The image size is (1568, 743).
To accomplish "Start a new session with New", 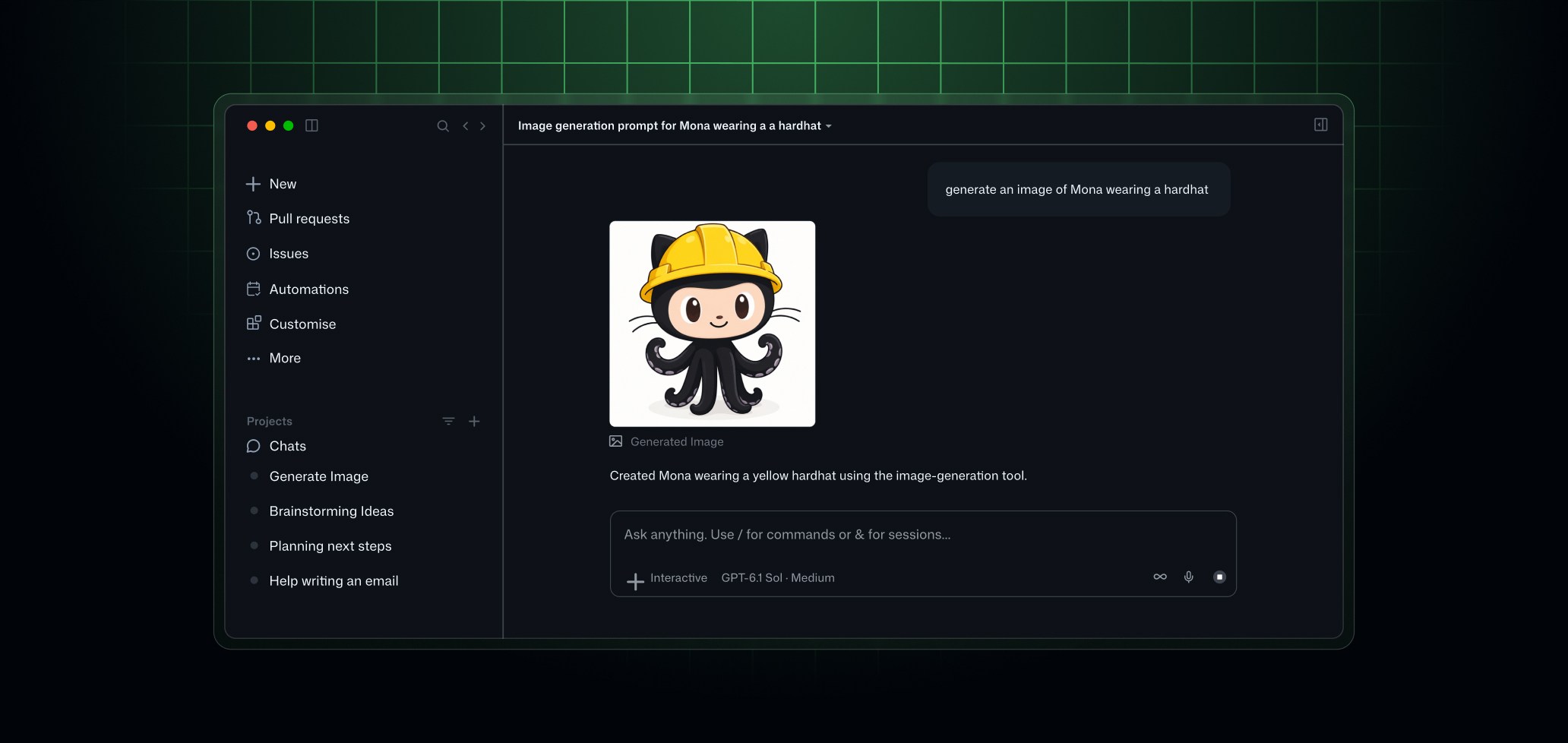I will click(271, 184).
